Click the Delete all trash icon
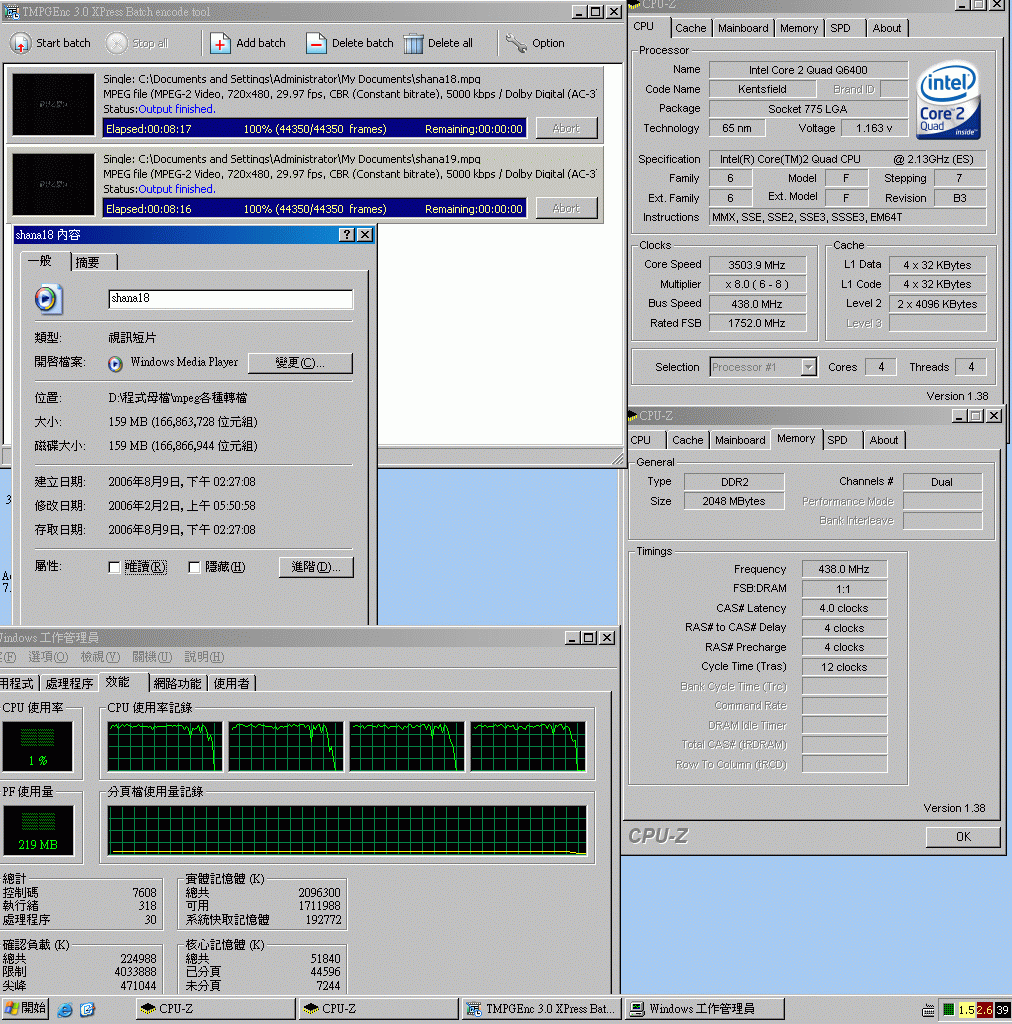Viewport: 1012px width, 1024px height. pyautogui.click(x=413, y=43)
